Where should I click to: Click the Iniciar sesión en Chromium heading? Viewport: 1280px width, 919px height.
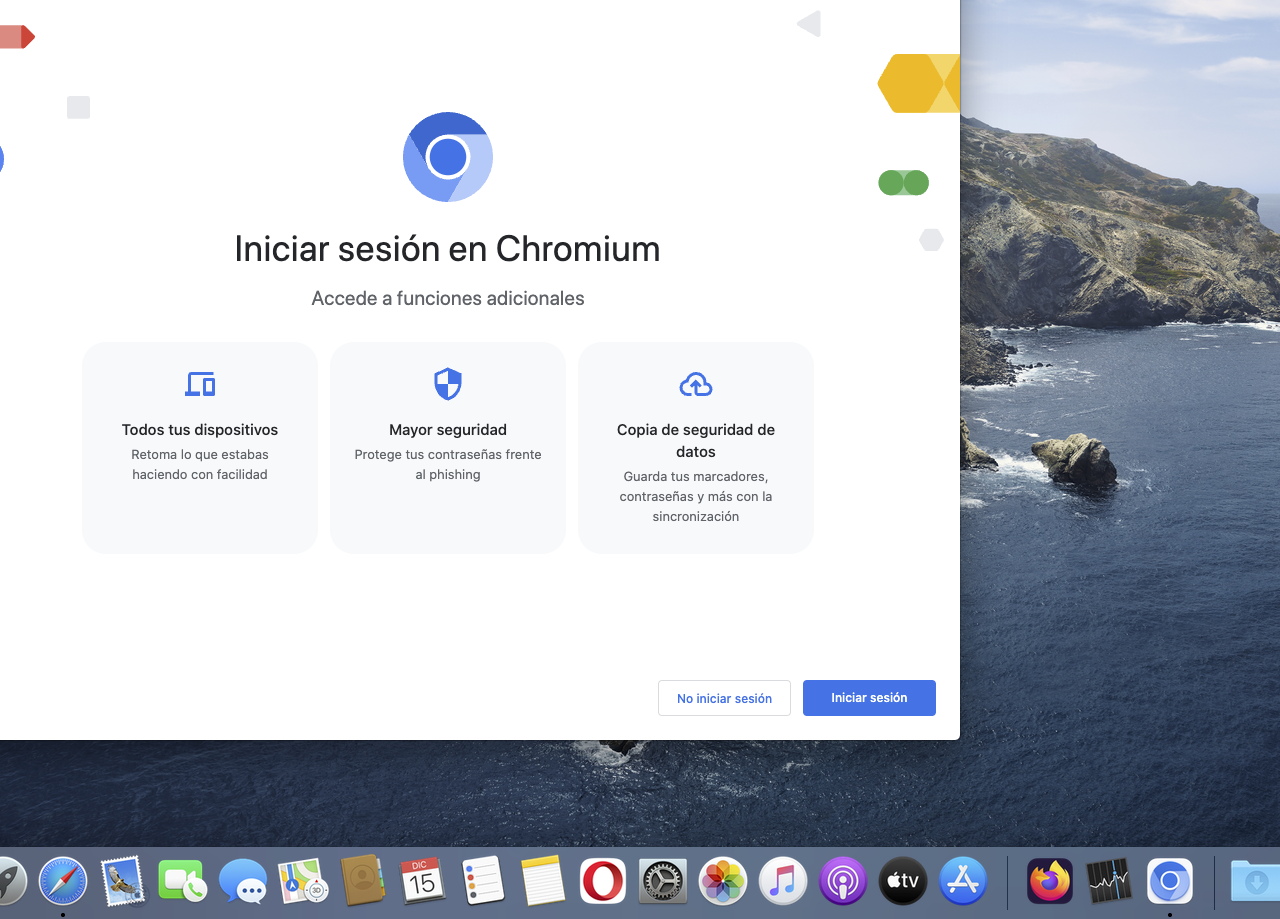point(448,249)
